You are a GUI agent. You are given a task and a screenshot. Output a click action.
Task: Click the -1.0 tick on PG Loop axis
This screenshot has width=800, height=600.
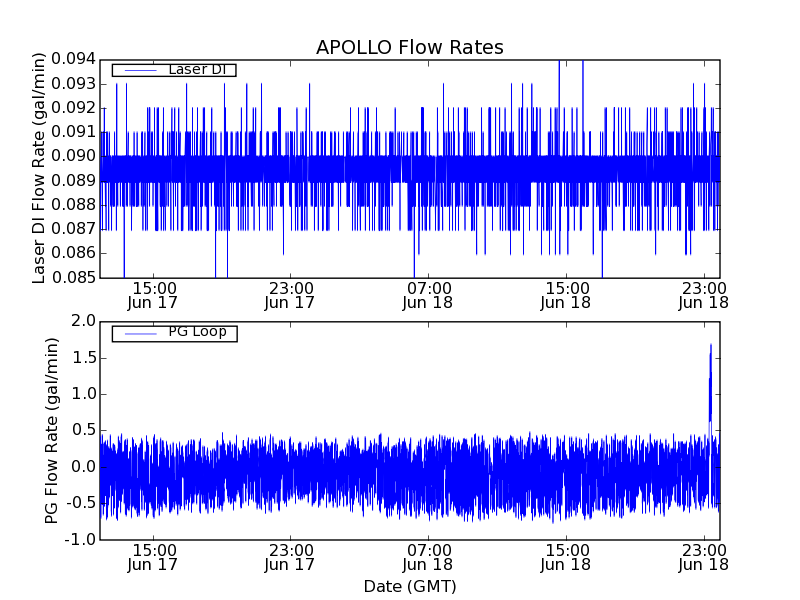coord(82,540)
